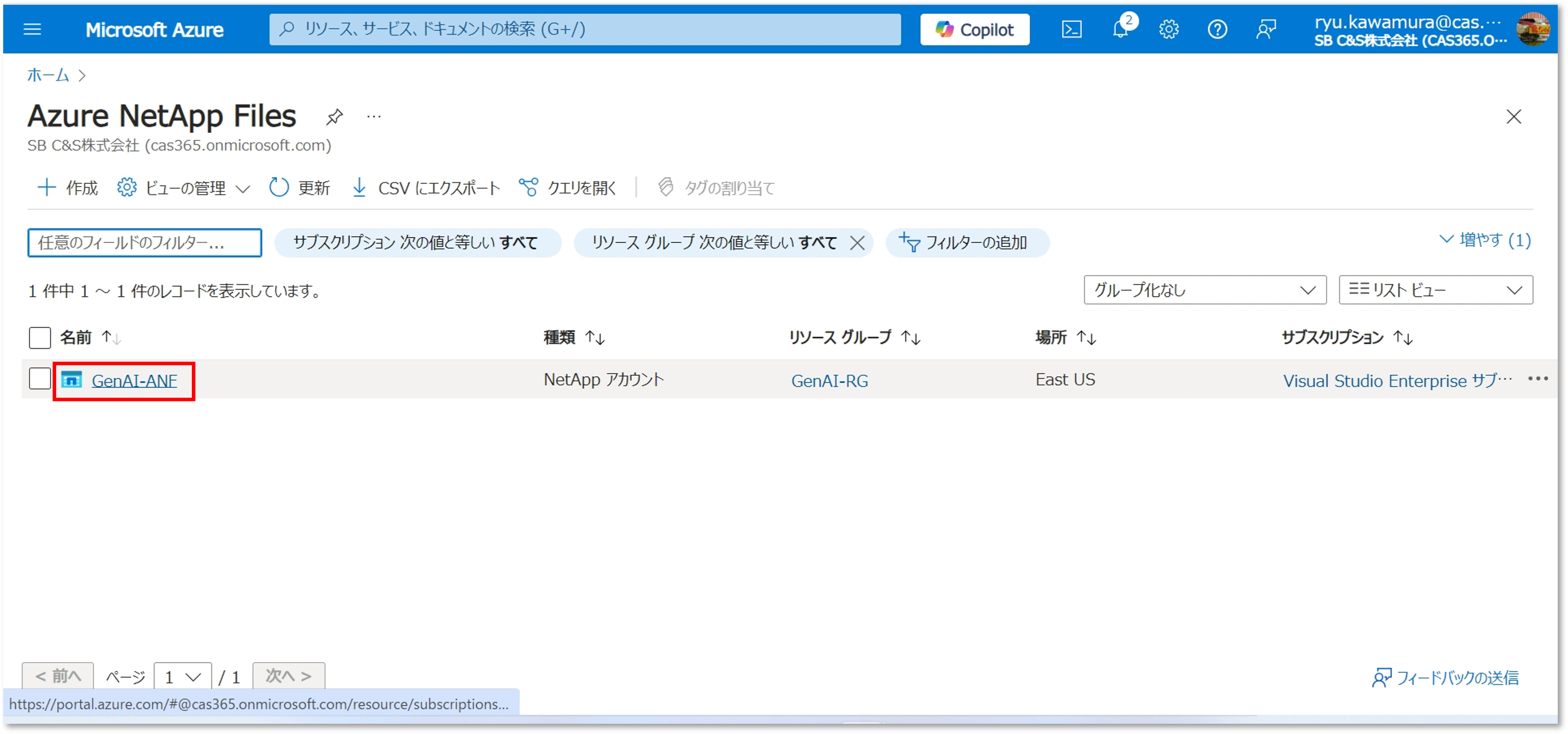Click < 前へ pagination button

tap(58, 676)
